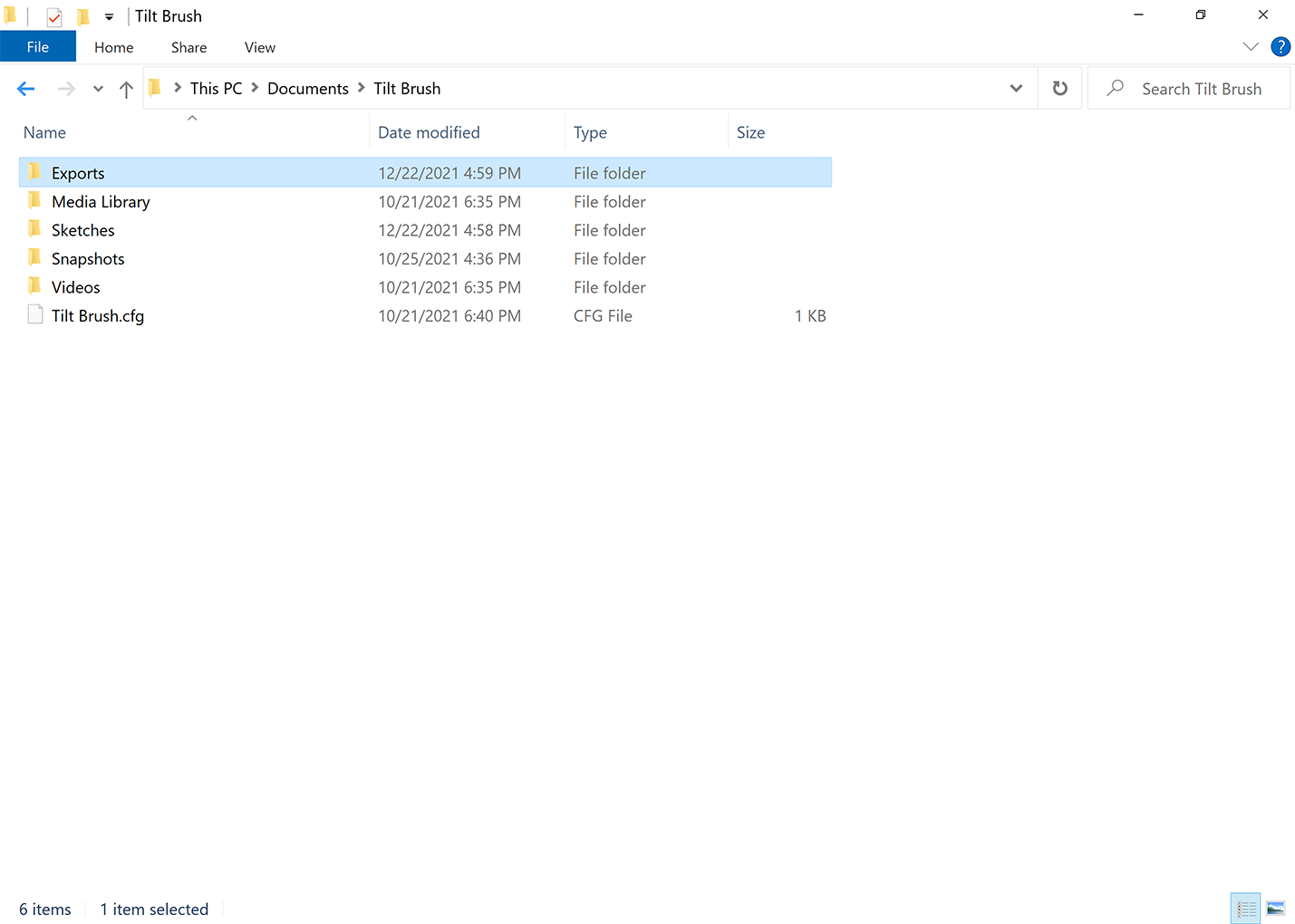Viewport: 1295px width, 924px height.
Task: Select the Tilt Brush.cfg file icon
Action: point(35,315)
